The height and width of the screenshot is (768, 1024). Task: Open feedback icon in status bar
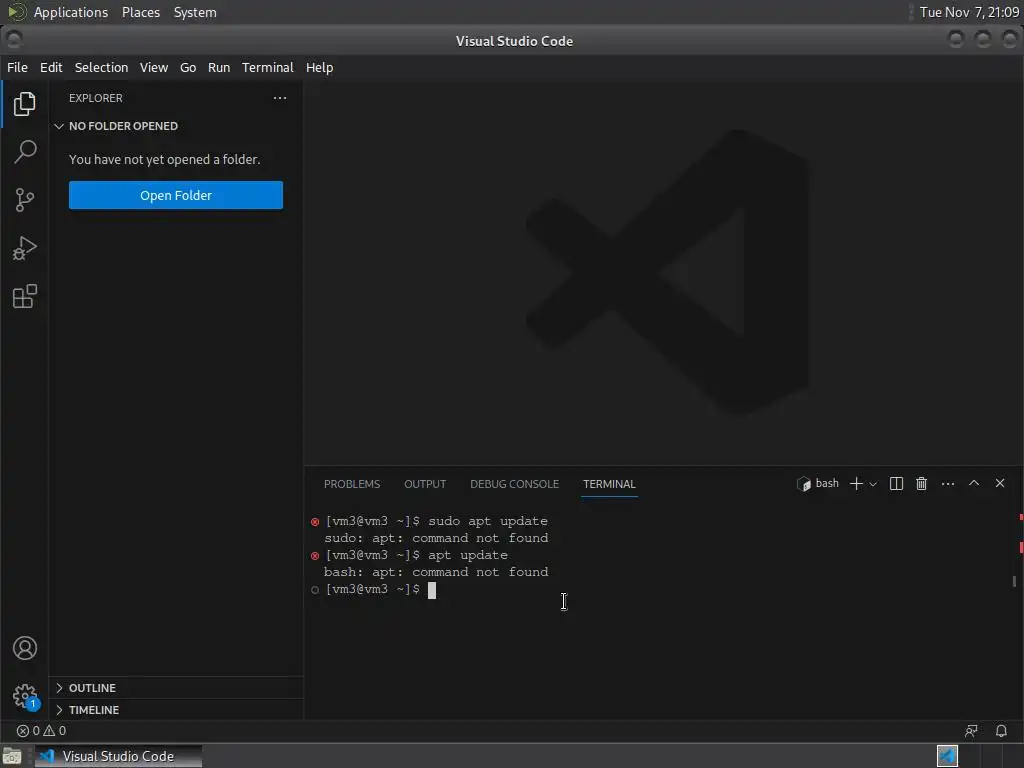click(x=972, y=731)
